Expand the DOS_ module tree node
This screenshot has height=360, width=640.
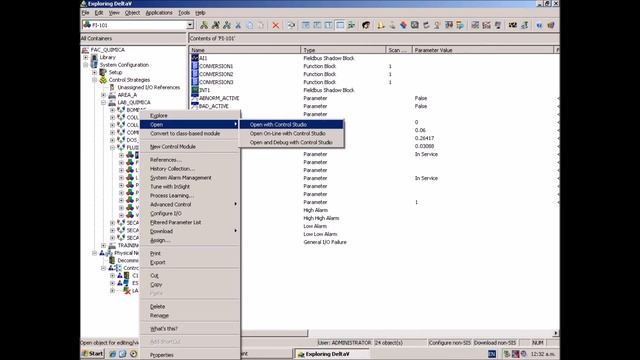[x=113, y=140]
